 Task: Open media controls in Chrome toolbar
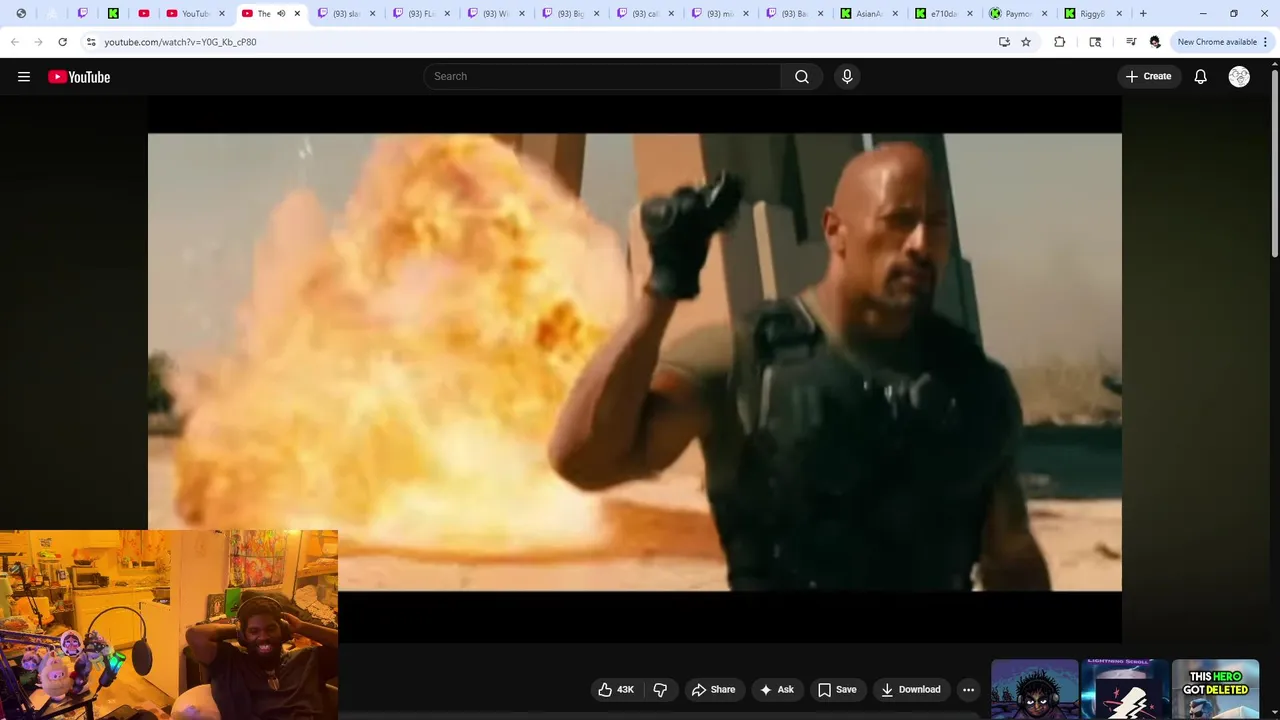tap(1131, 42)
